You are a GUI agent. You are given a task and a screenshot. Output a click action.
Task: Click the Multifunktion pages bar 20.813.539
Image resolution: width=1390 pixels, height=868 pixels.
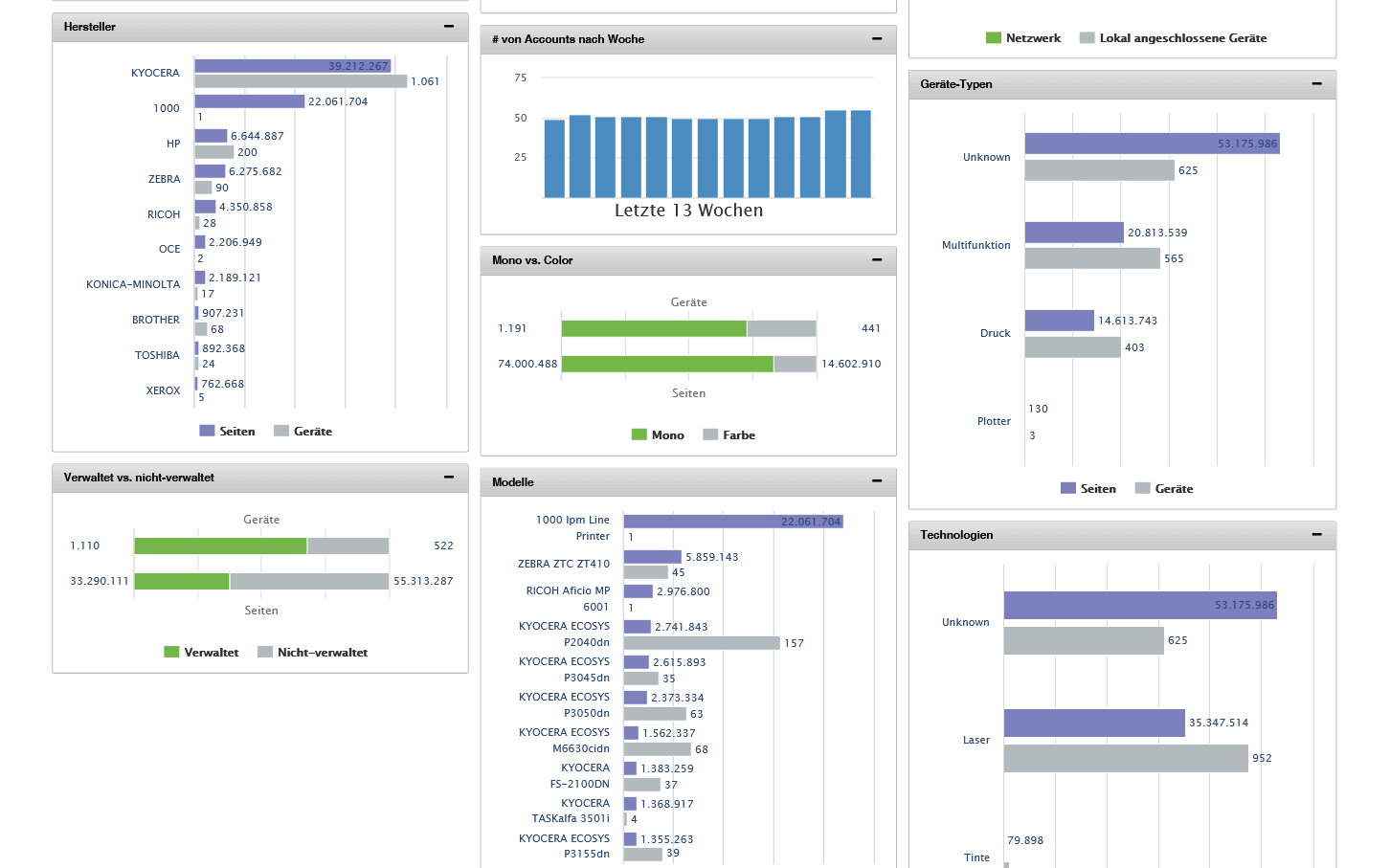[1073, 233]
